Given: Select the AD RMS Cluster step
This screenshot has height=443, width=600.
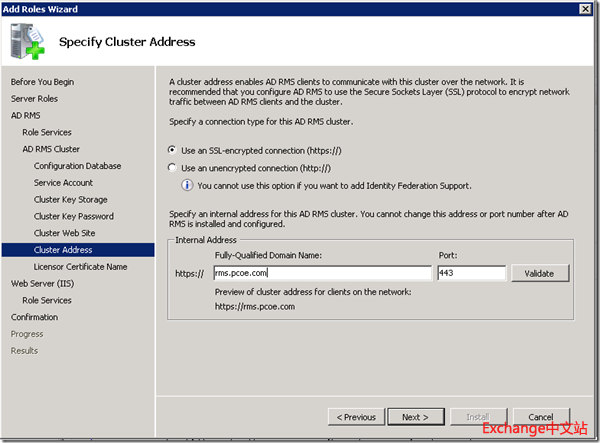Looking at the screenshot, I should (51, 149).
